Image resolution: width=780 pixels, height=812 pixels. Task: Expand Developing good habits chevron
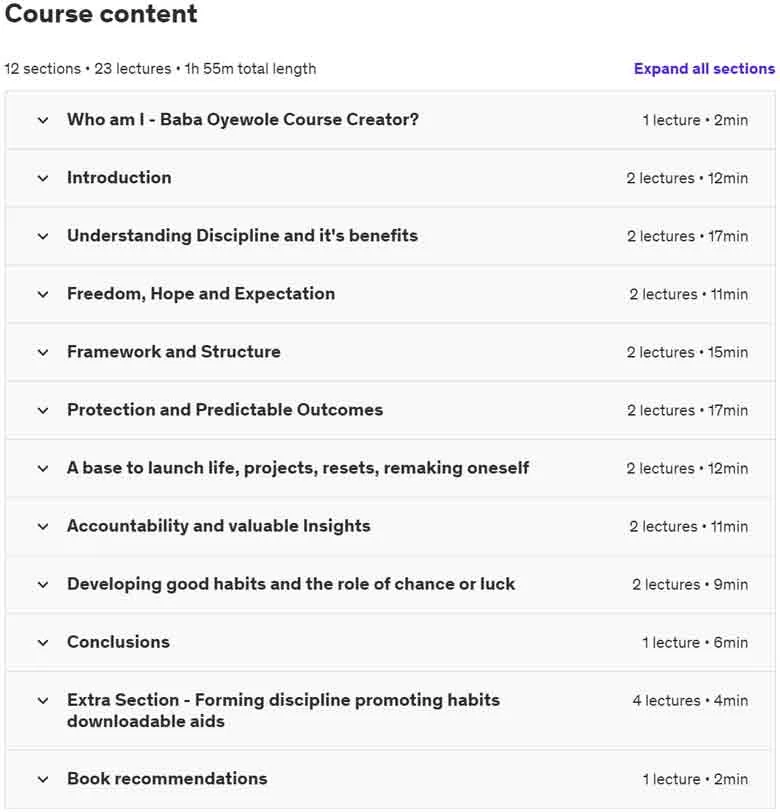point(43,585)
